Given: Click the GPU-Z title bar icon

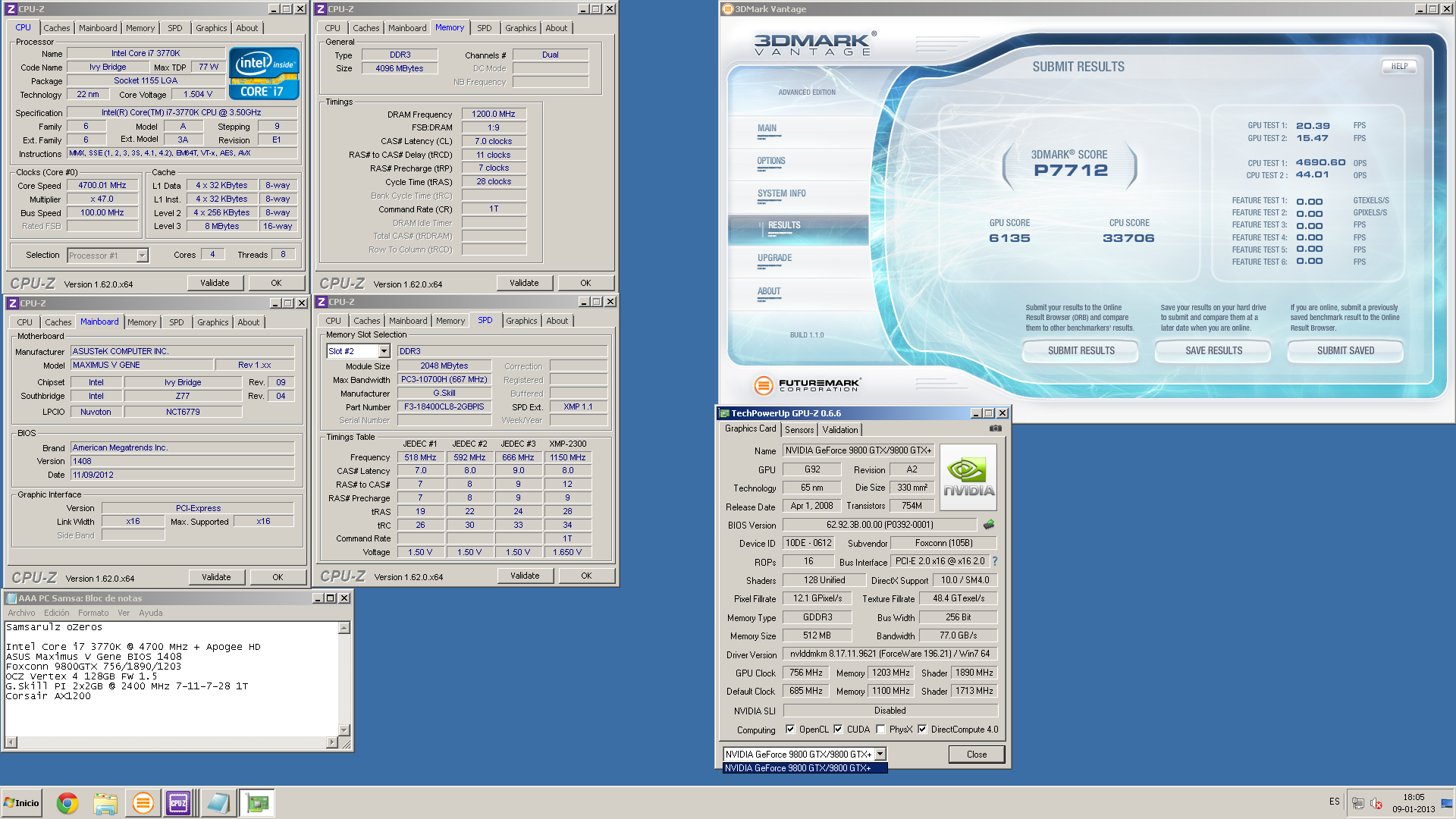Looking at the screenshot, I should pyautogui.click(x=724, y=413).
